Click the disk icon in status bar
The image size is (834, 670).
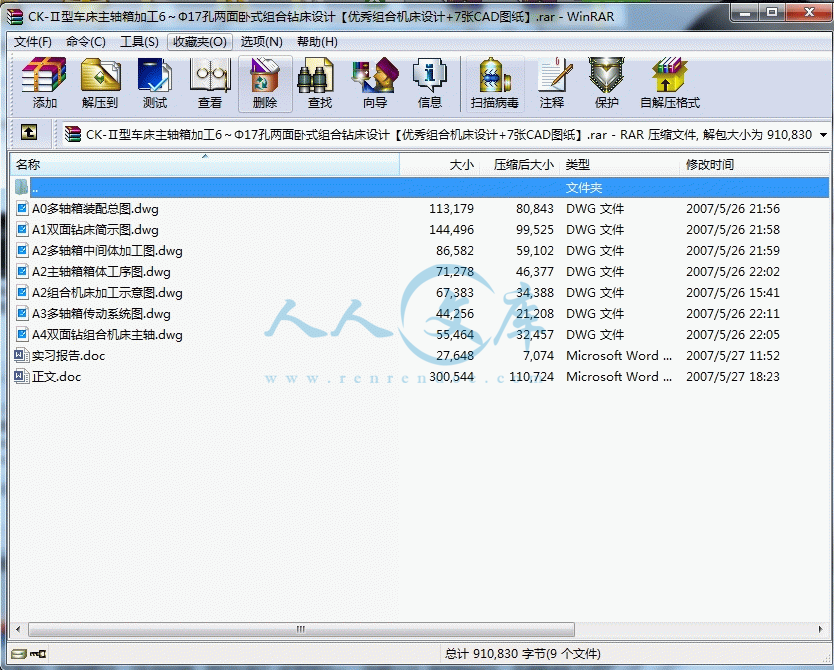19,654
